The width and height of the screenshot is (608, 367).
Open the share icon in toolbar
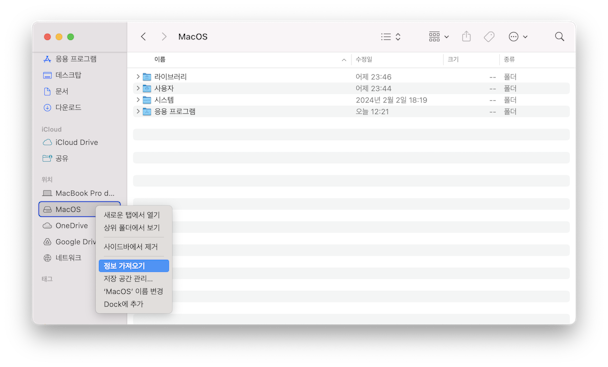click(466, 36)
